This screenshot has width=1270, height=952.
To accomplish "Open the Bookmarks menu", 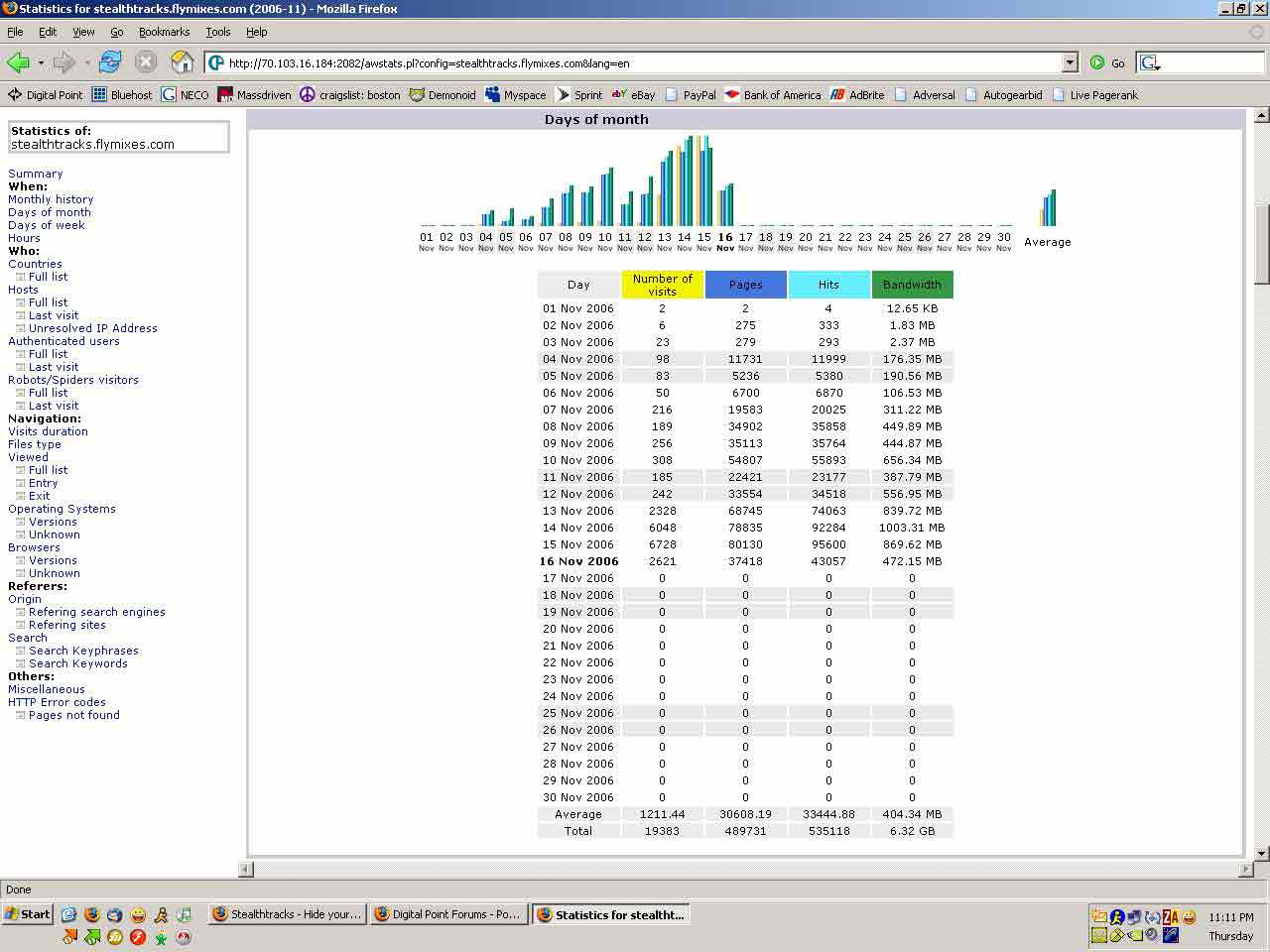I will coord(164,32).
